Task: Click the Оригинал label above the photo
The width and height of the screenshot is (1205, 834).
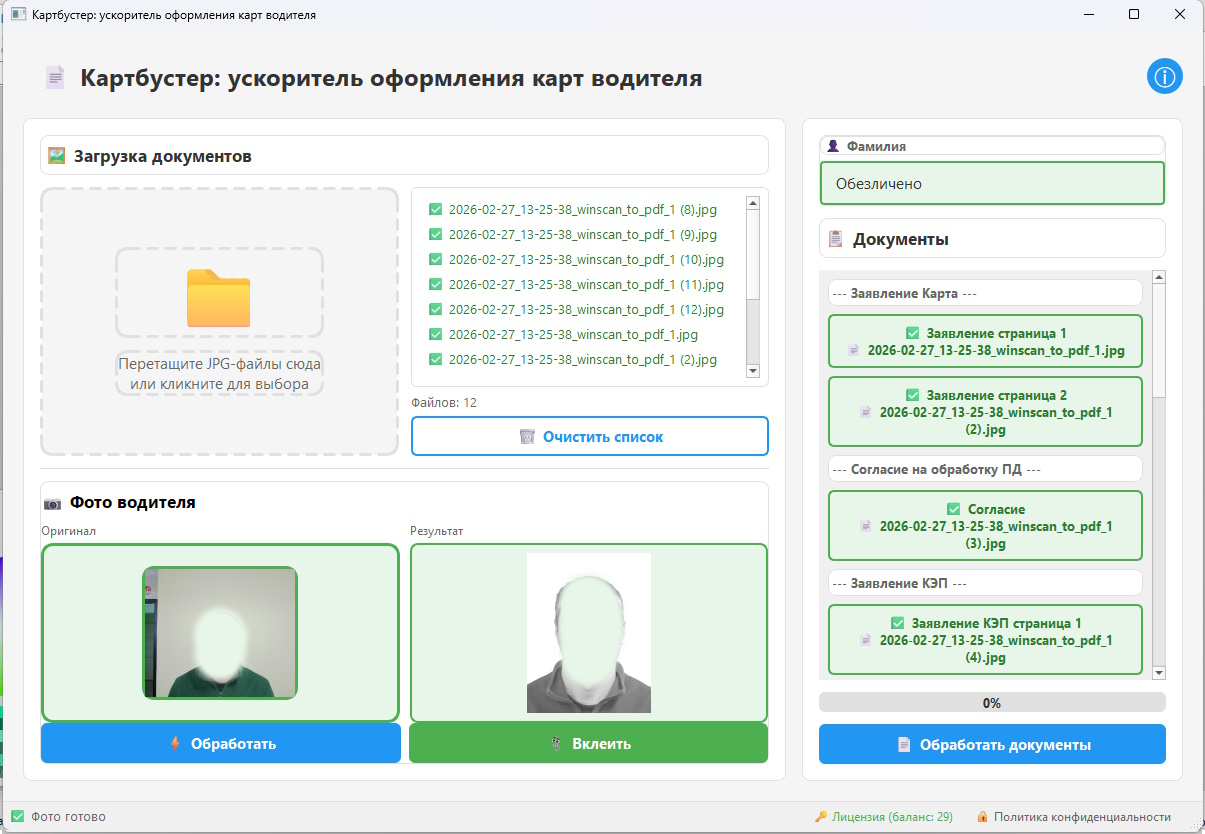Action: coord(68,531)
